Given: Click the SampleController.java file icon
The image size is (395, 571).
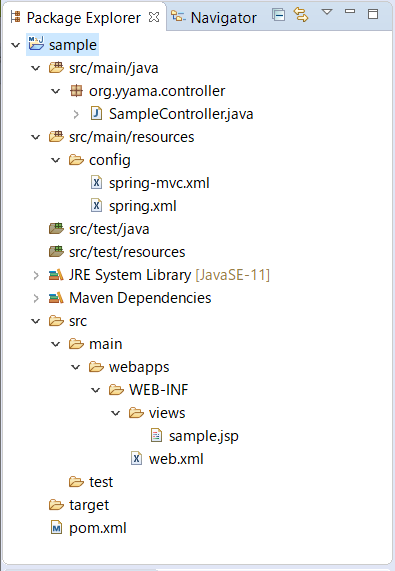Looking at the screenshot, I should click(96, 114).
